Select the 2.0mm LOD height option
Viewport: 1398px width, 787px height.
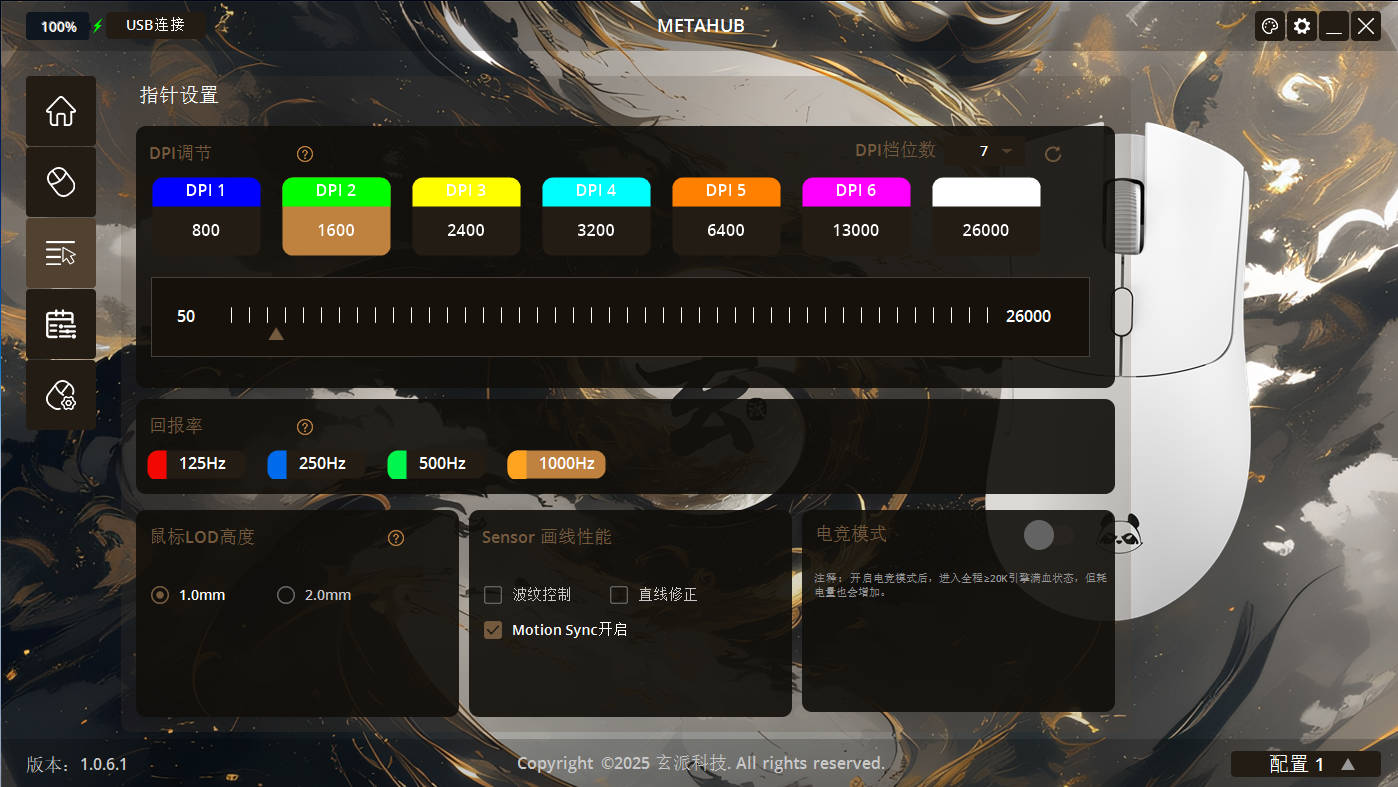(314, 595)
